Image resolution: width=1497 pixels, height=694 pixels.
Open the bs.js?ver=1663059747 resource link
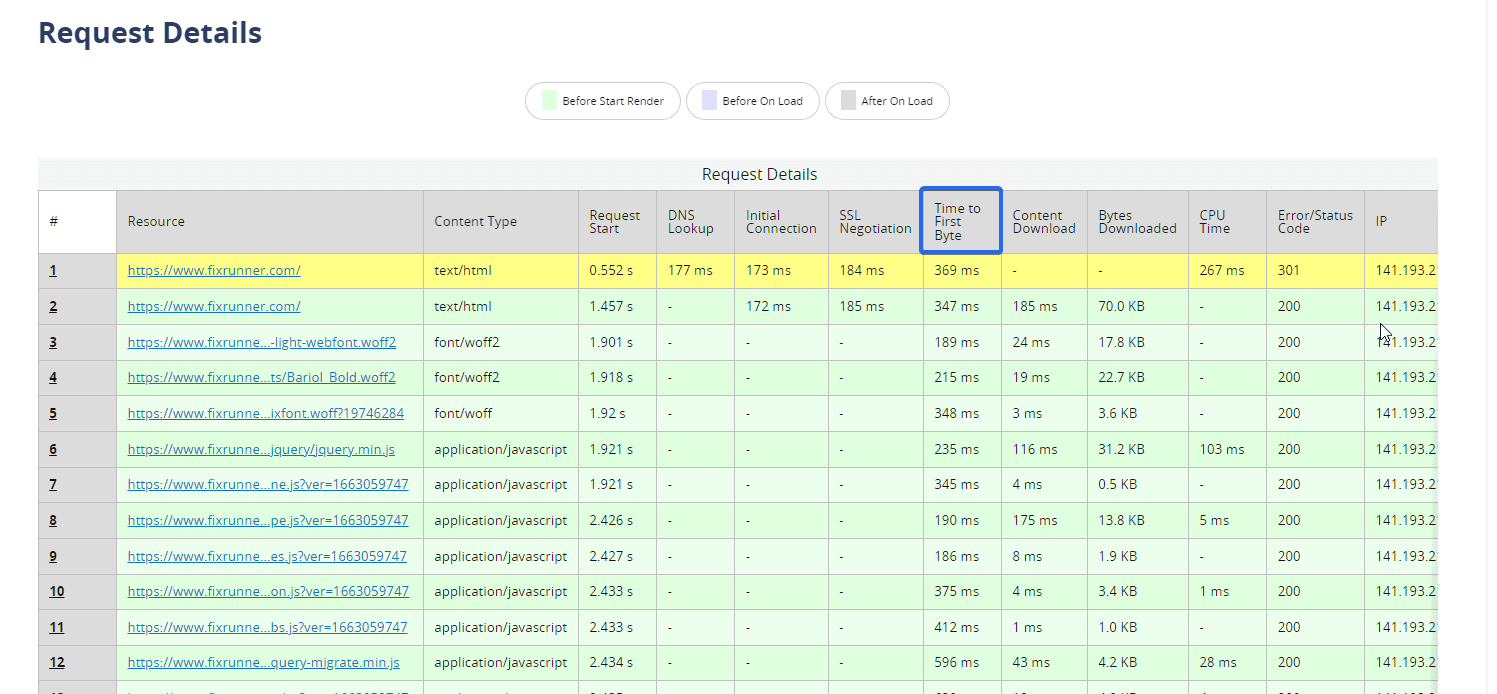coord(268,627)
